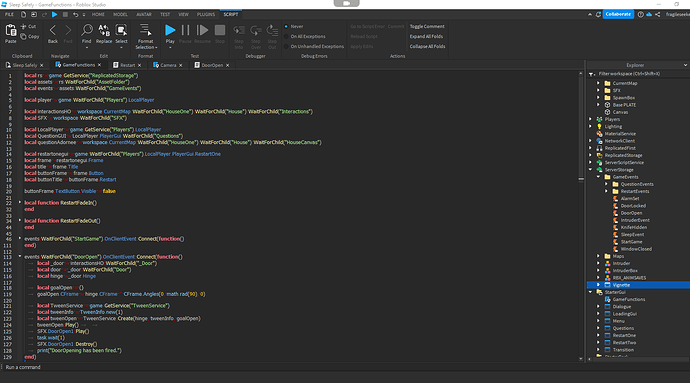
Task: Click the Step Out debugger icon
Action: point(272,30)
